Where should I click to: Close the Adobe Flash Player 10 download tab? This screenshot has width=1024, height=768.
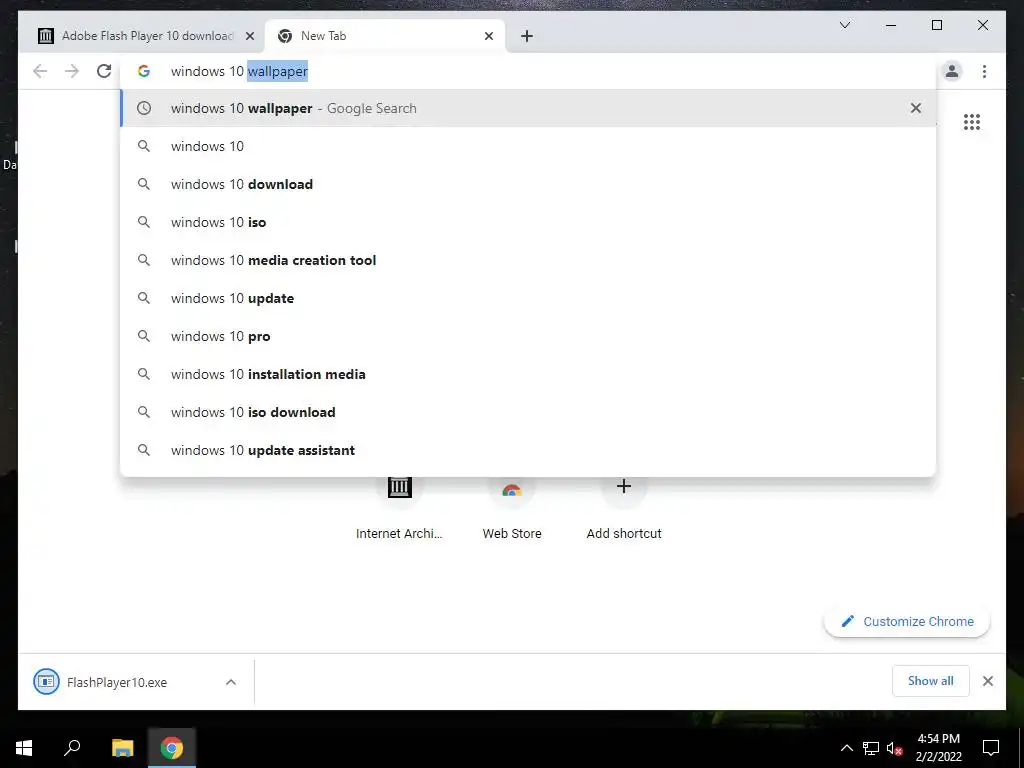249,36
